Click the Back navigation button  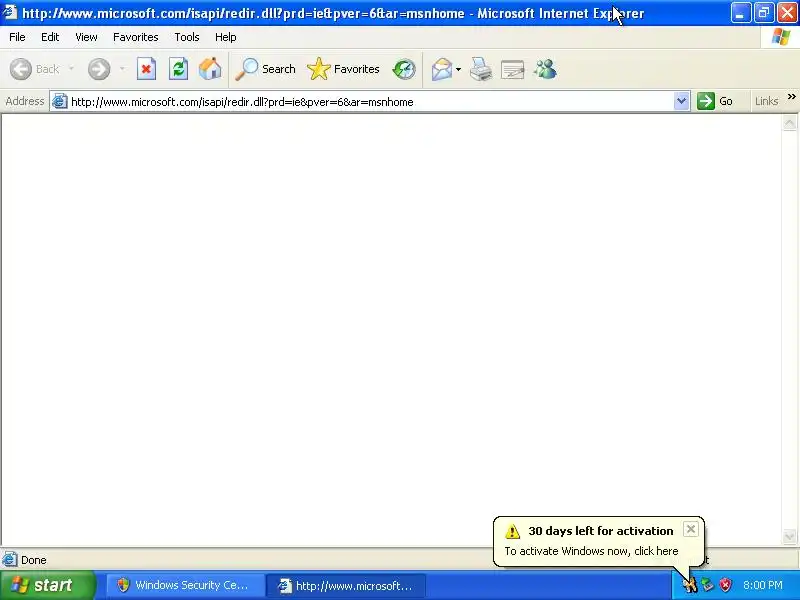tap(35, 69)
